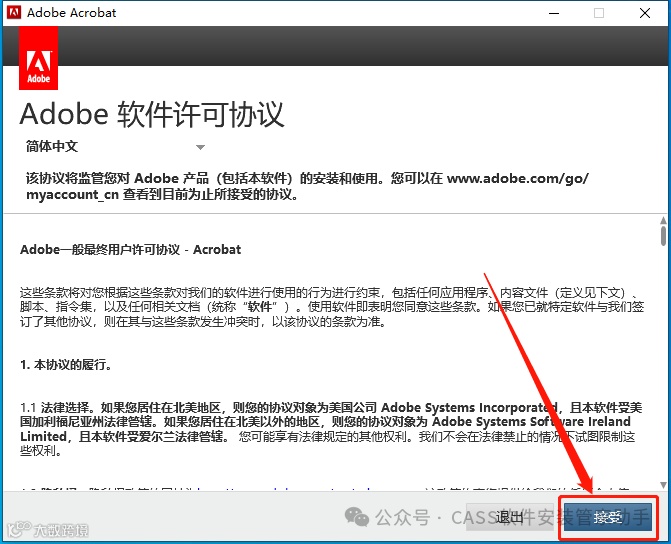Close the Adobe Acrobat window
671x544 pixels.
coord(645,13)
